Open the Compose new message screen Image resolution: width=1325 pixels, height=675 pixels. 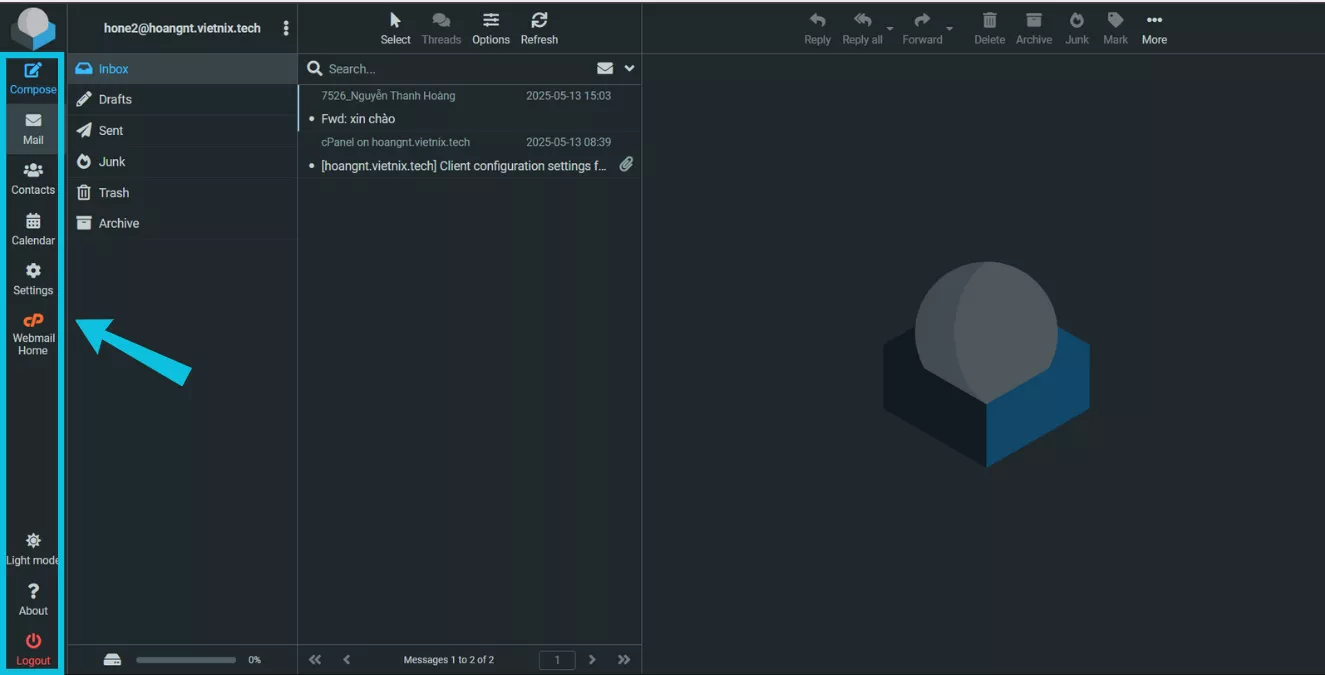pyautogui.click(x=33, y=77)
